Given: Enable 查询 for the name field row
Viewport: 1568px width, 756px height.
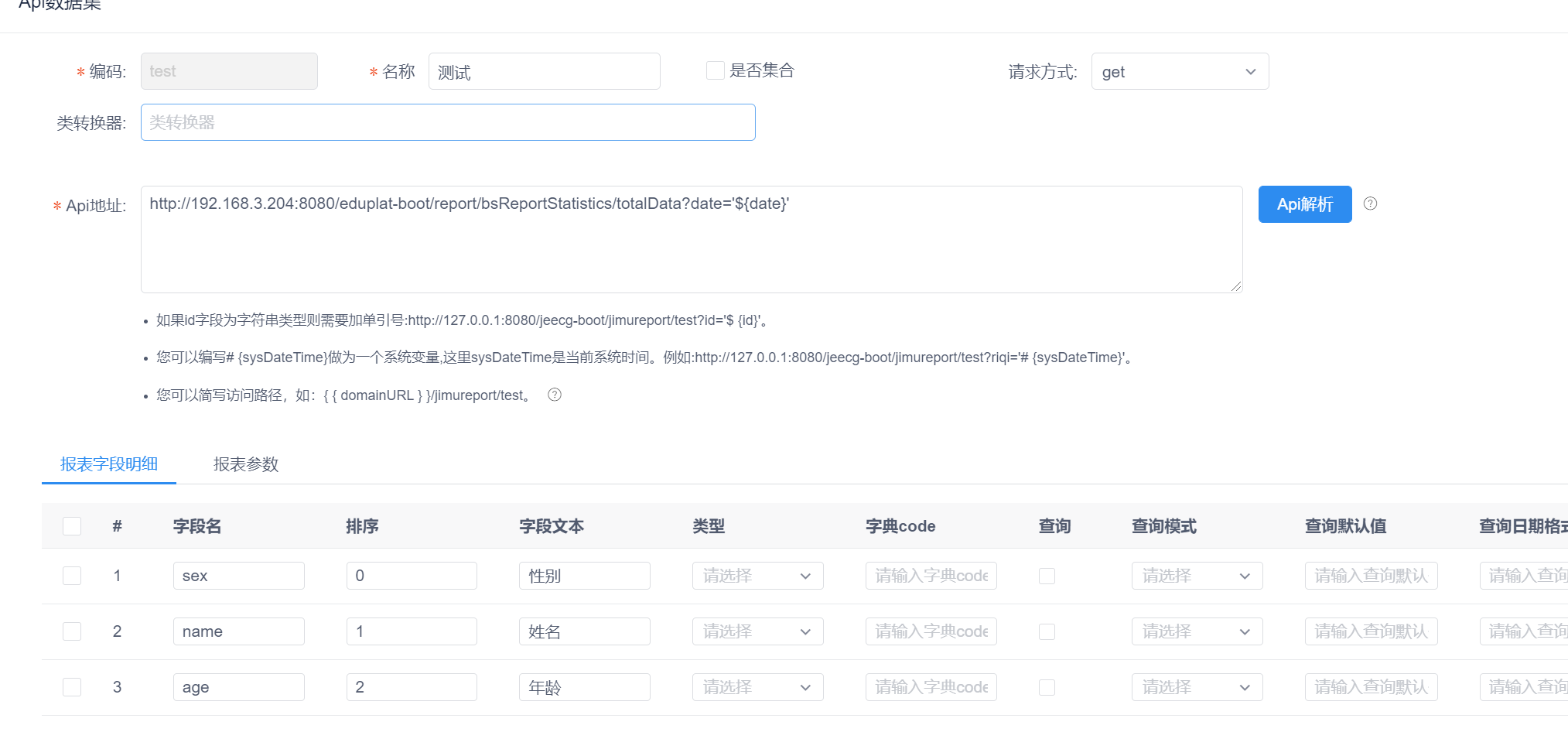Looking at the screenshot, I should pyautogui.click(x=1047, y=631).
